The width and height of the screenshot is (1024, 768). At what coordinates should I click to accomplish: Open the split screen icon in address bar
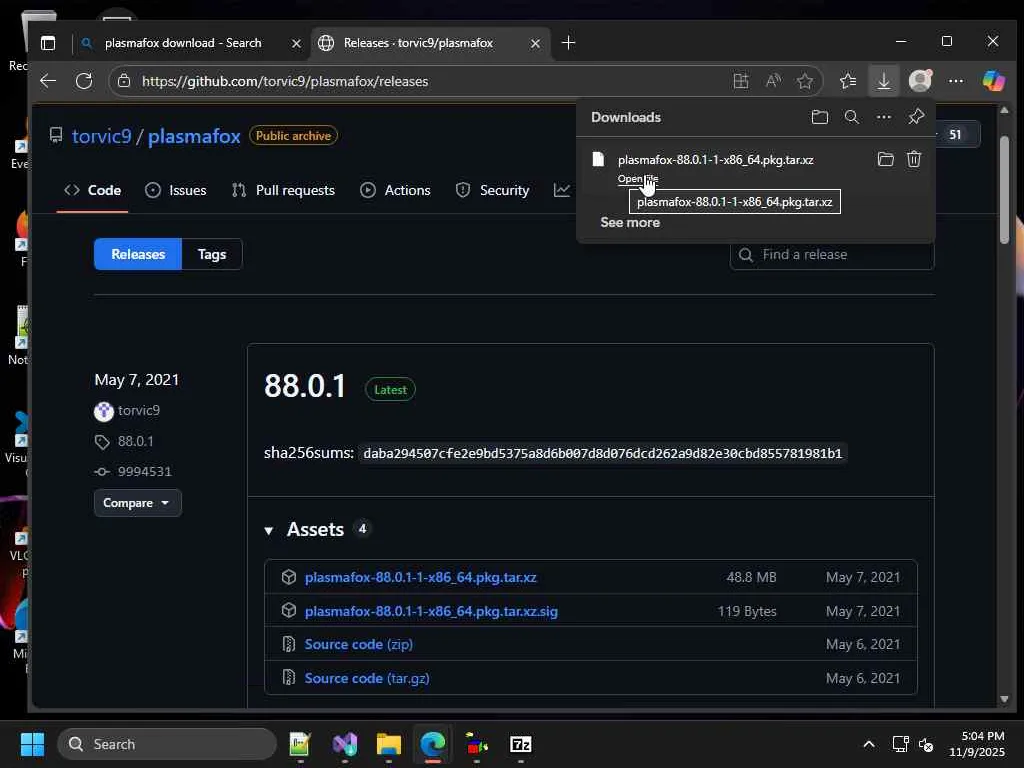tap(741, 81)
